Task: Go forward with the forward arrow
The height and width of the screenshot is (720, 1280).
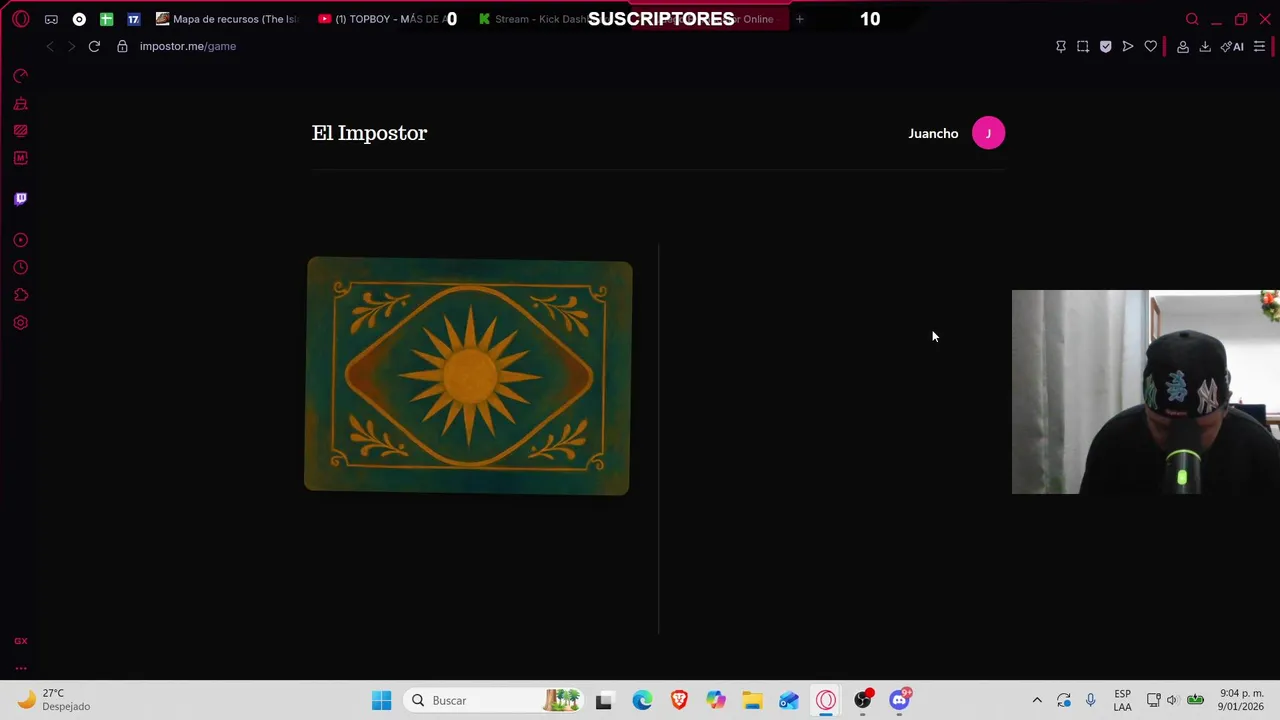Action: 71,46
